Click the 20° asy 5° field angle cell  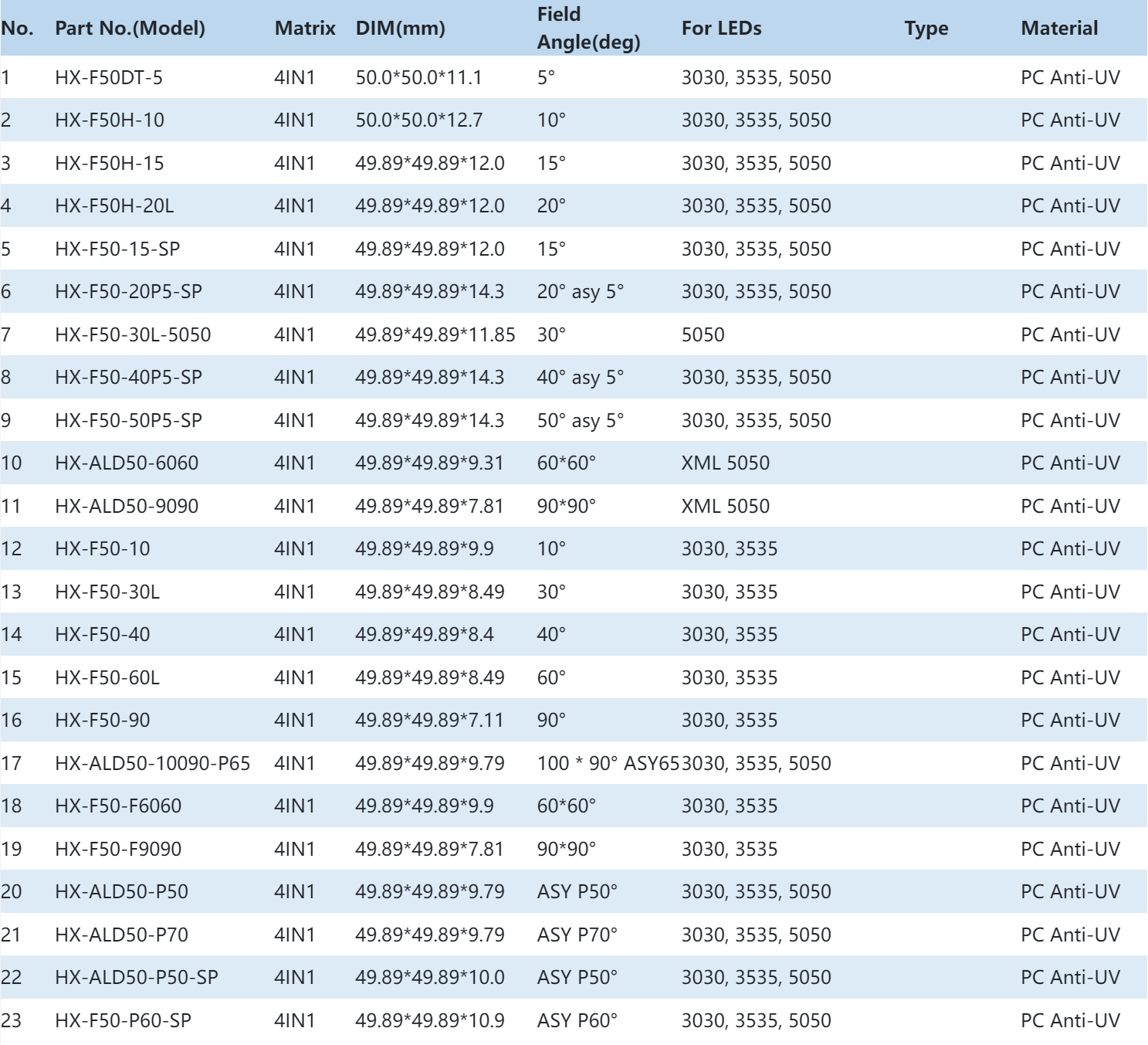tap(580, 292)
